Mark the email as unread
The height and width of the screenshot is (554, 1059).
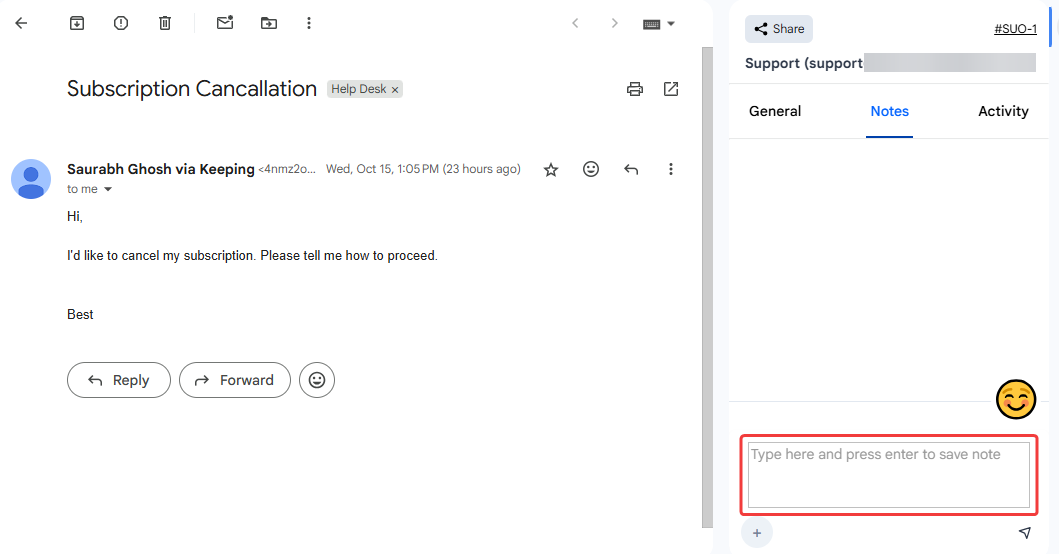click(225, 23)
